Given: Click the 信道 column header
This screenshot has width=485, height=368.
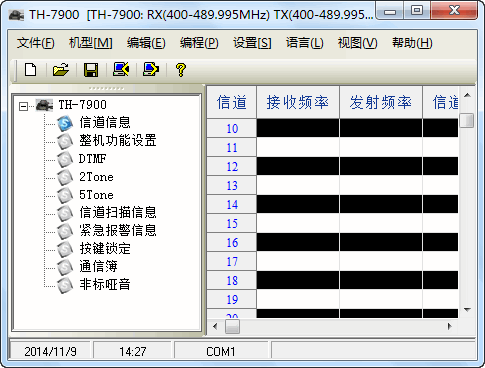Looking at the screenshot, I should [x=232, y=102].
